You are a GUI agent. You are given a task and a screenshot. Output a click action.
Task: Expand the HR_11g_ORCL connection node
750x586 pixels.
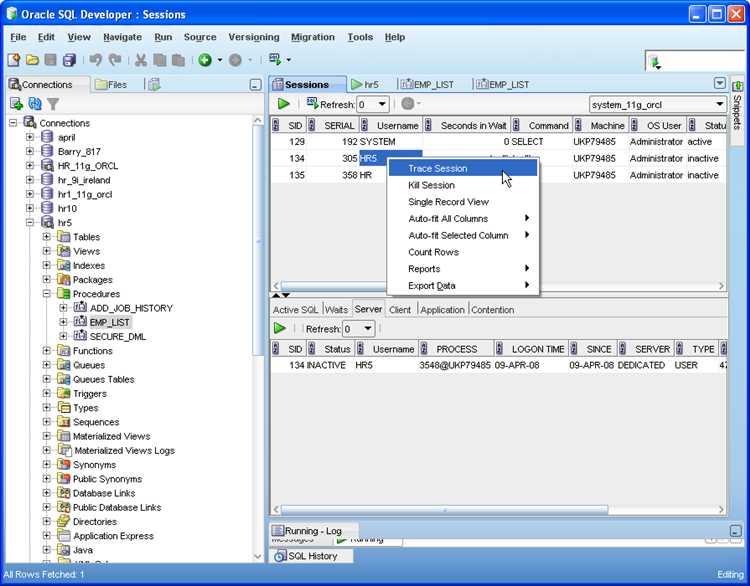30,166
